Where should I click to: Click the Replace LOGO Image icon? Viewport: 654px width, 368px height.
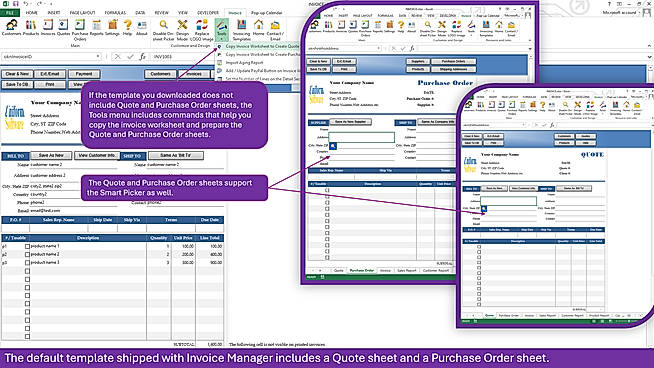coord(202,30)
